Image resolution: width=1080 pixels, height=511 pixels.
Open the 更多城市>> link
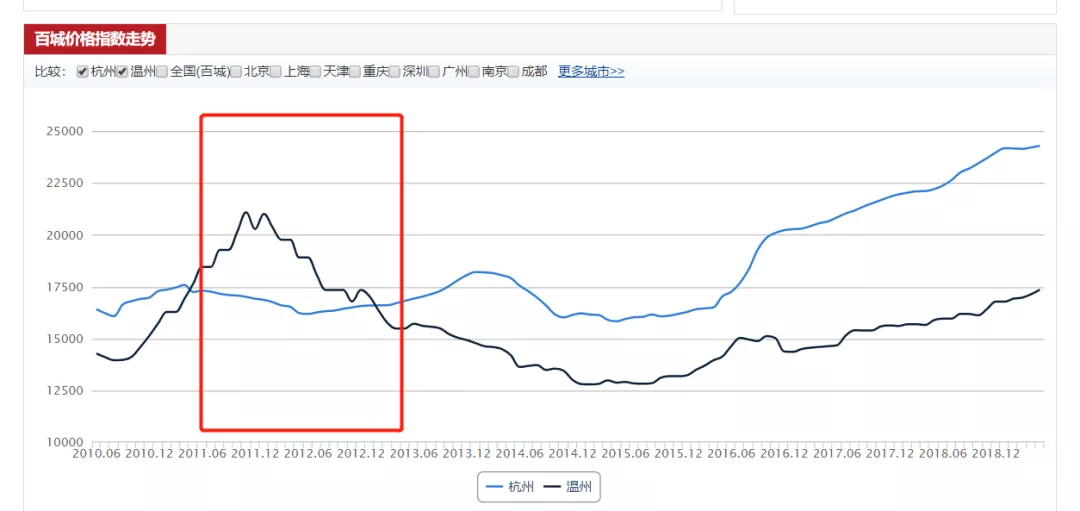click(591, 72)
